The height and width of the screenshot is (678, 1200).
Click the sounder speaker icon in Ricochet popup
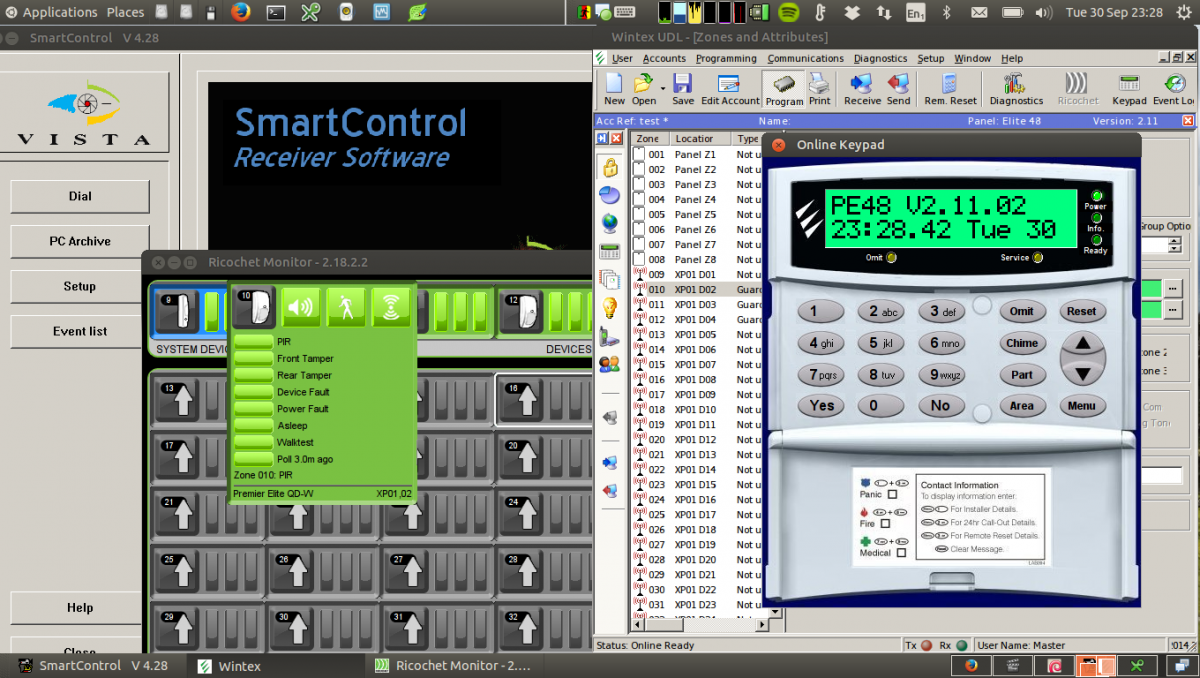click(x=301, y=307)
